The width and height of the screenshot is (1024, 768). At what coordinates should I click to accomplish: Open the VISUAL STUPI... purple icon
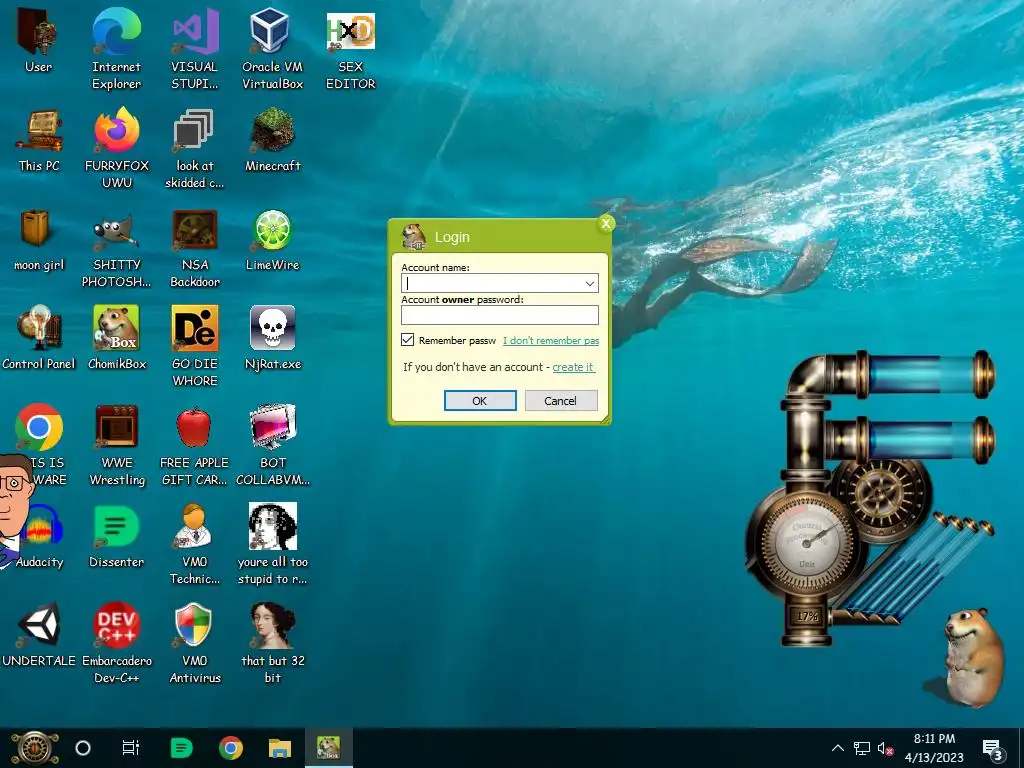(x=195, y=49)
